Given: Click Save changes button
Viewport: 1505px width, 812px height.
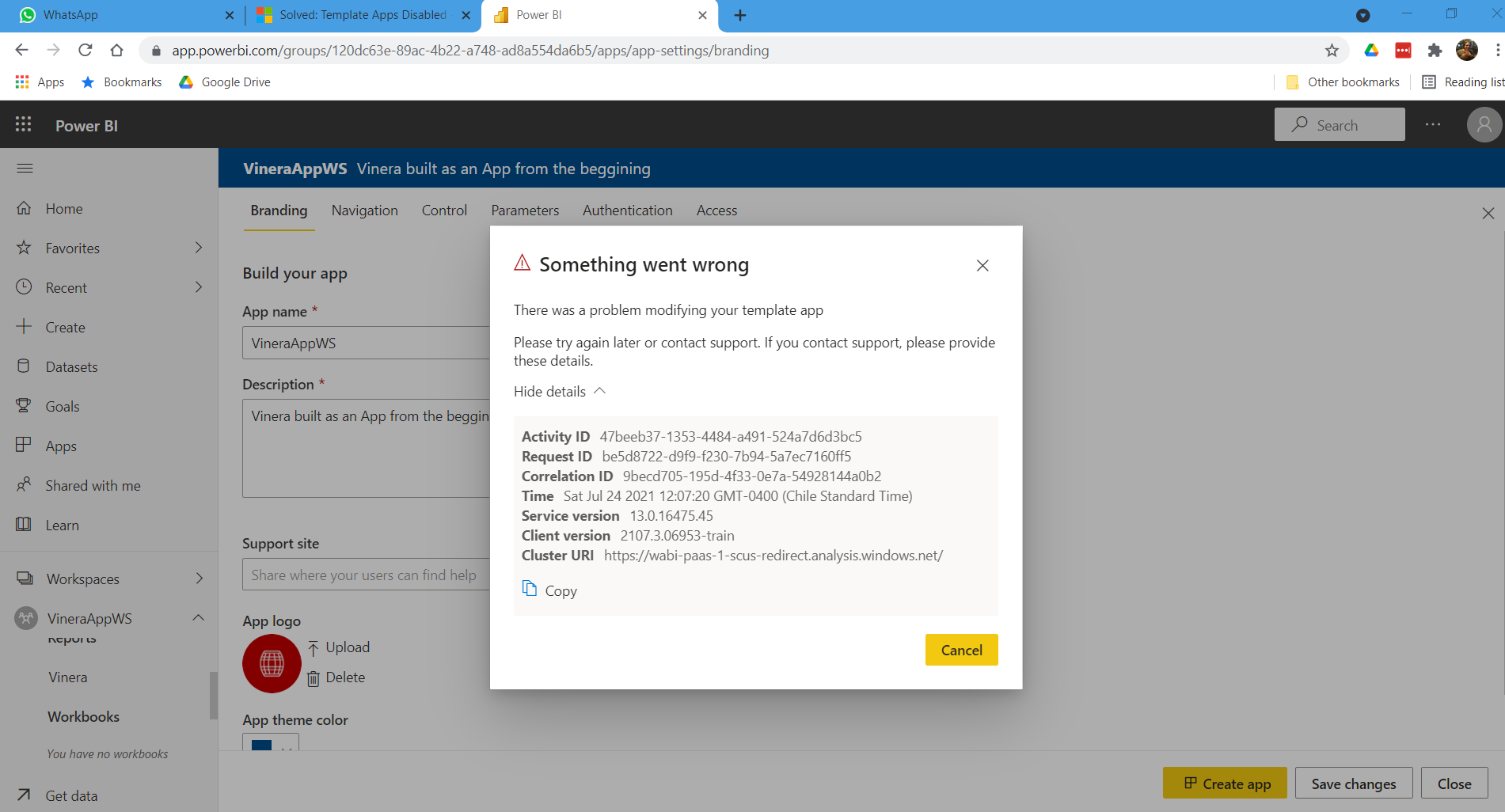Looking at the screenshot, I should (x=1354, y=784).
